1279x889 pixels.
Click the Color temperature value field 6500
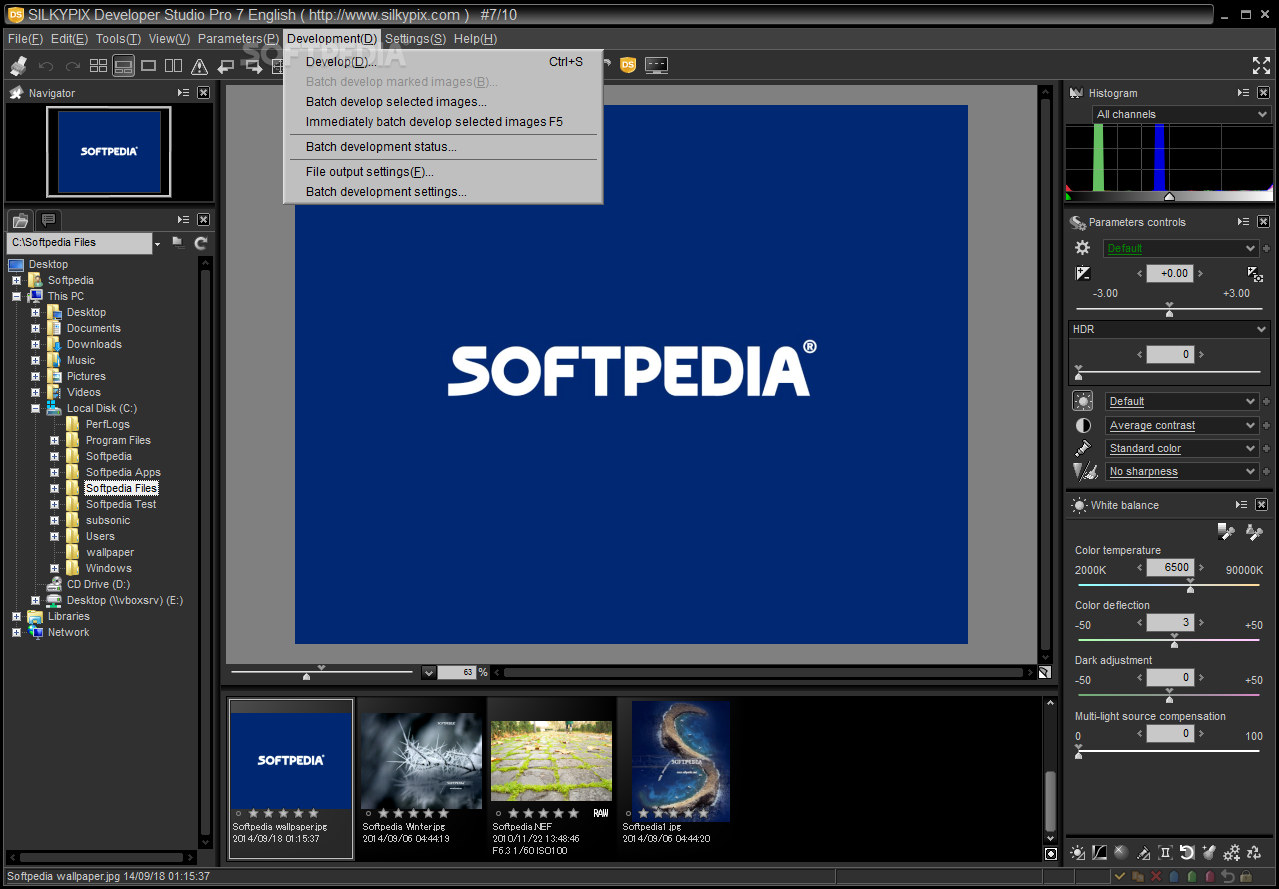1169,567
